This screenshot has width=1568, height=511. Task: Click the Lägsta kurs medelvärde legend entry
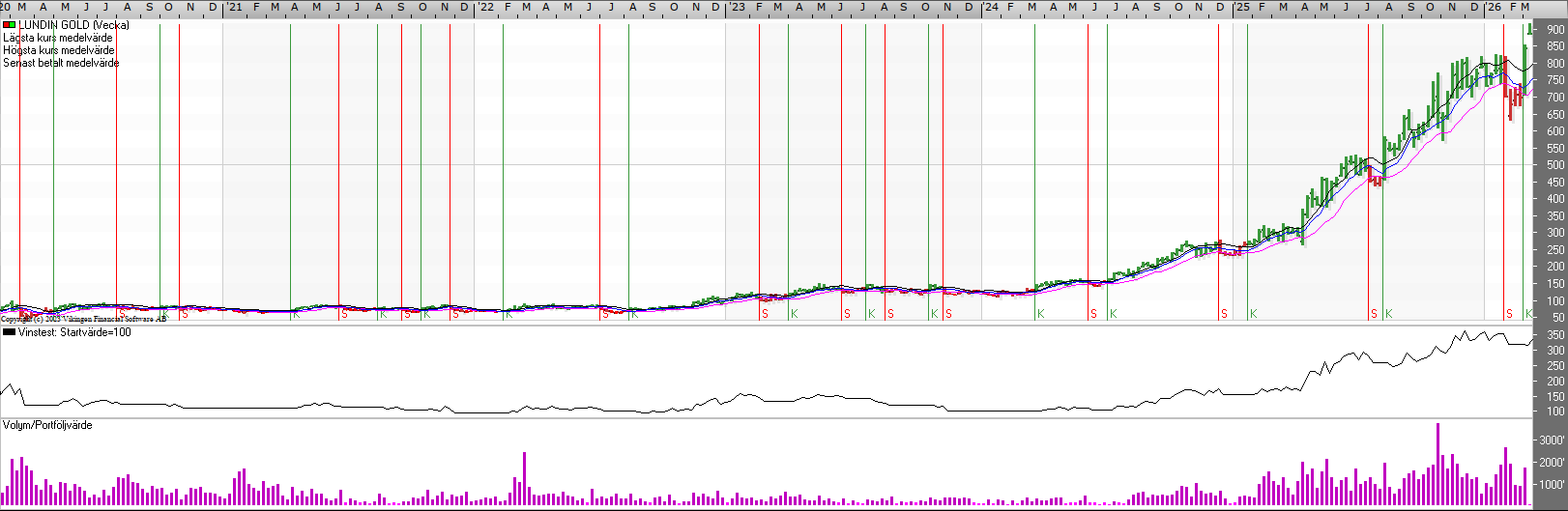(58, 38)
